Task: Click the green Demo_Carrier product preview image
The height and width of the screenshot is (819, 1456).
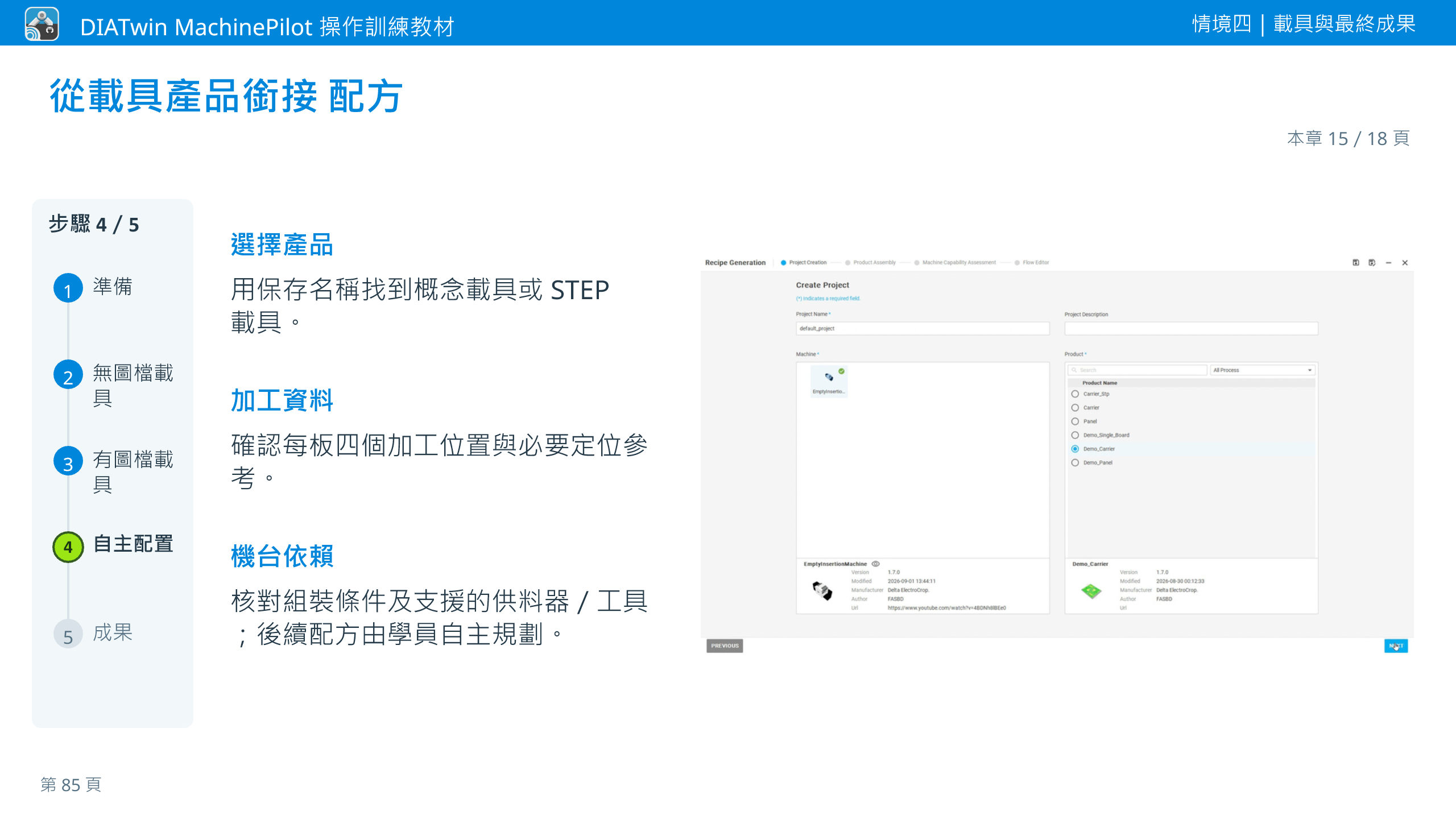Action: (x=1091, y=591)
